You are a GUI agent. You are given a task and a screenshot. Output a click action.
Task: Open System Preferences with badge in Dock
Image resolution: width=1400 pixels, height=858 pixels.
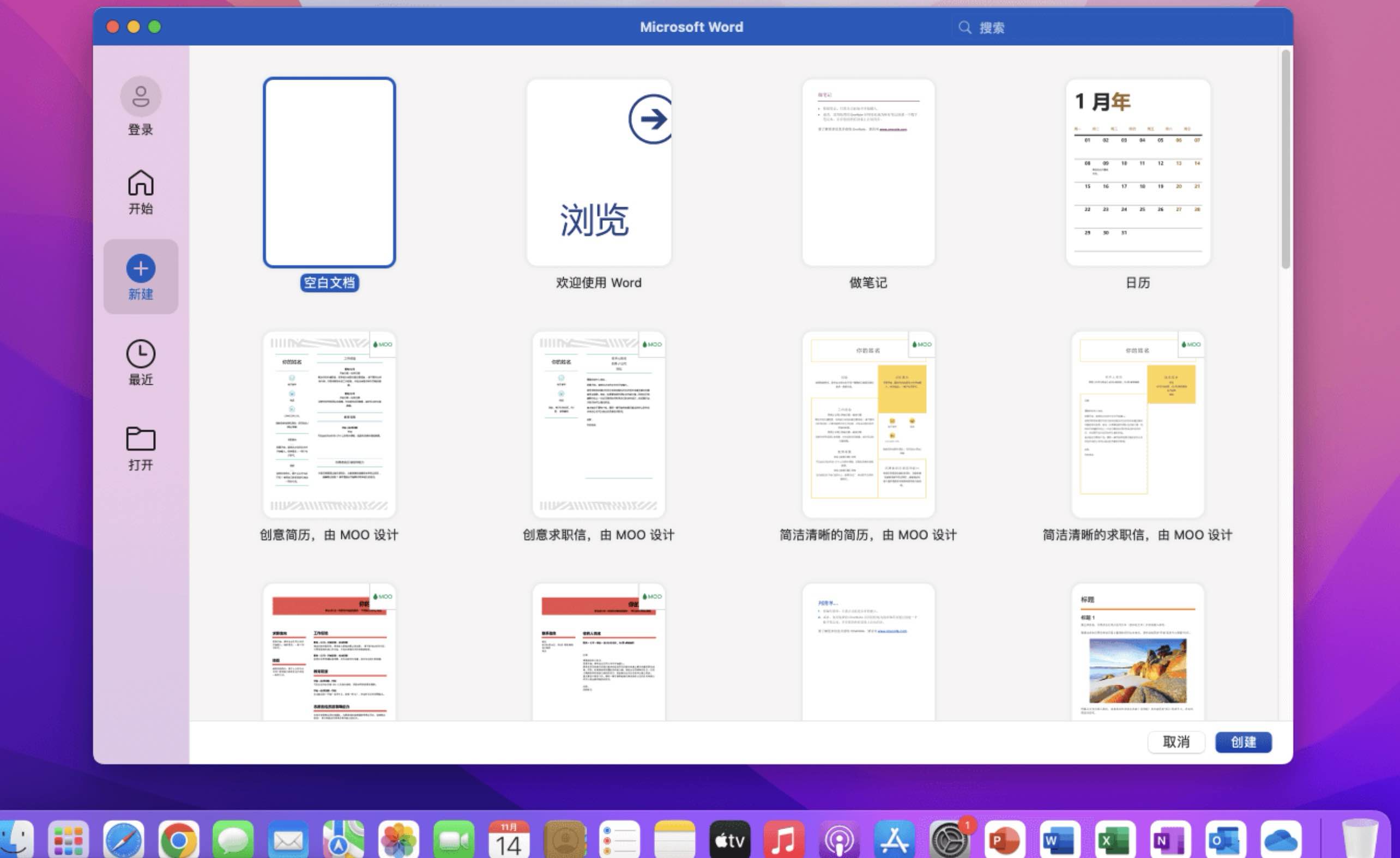[x=950, y=840]
